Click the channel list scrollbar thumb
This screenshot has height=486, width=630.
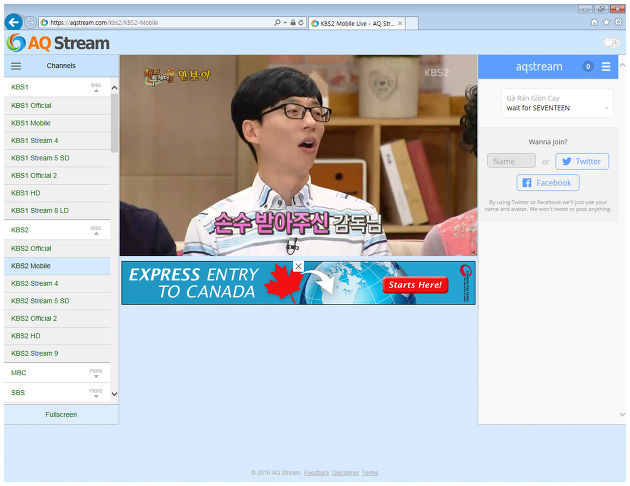[x=115, y=123]
